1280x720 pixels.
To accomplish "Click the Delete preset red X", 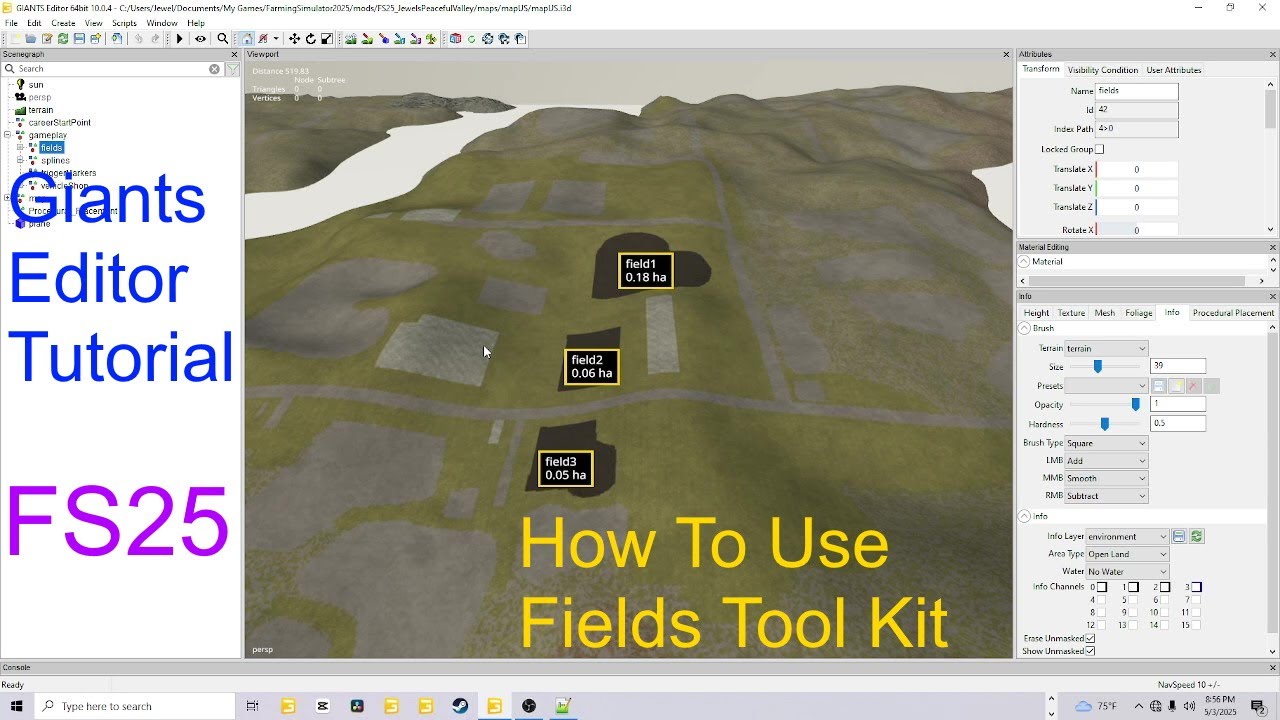I will tap(1193, 386).
